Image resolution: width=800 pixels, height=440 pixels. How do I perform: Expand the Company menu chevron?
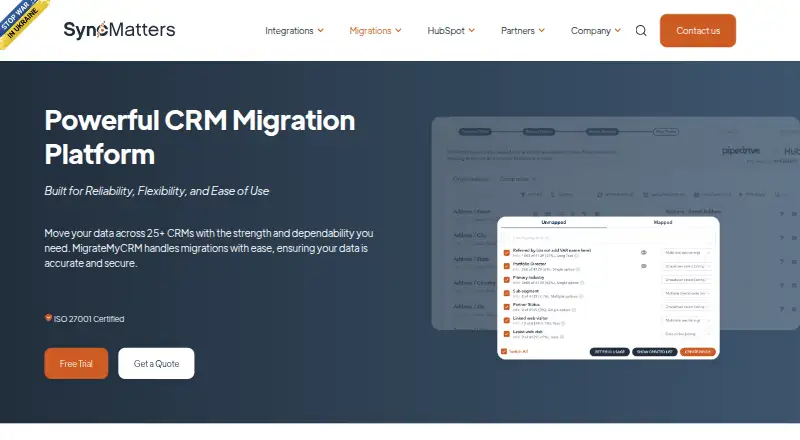[x=617, y=30]
